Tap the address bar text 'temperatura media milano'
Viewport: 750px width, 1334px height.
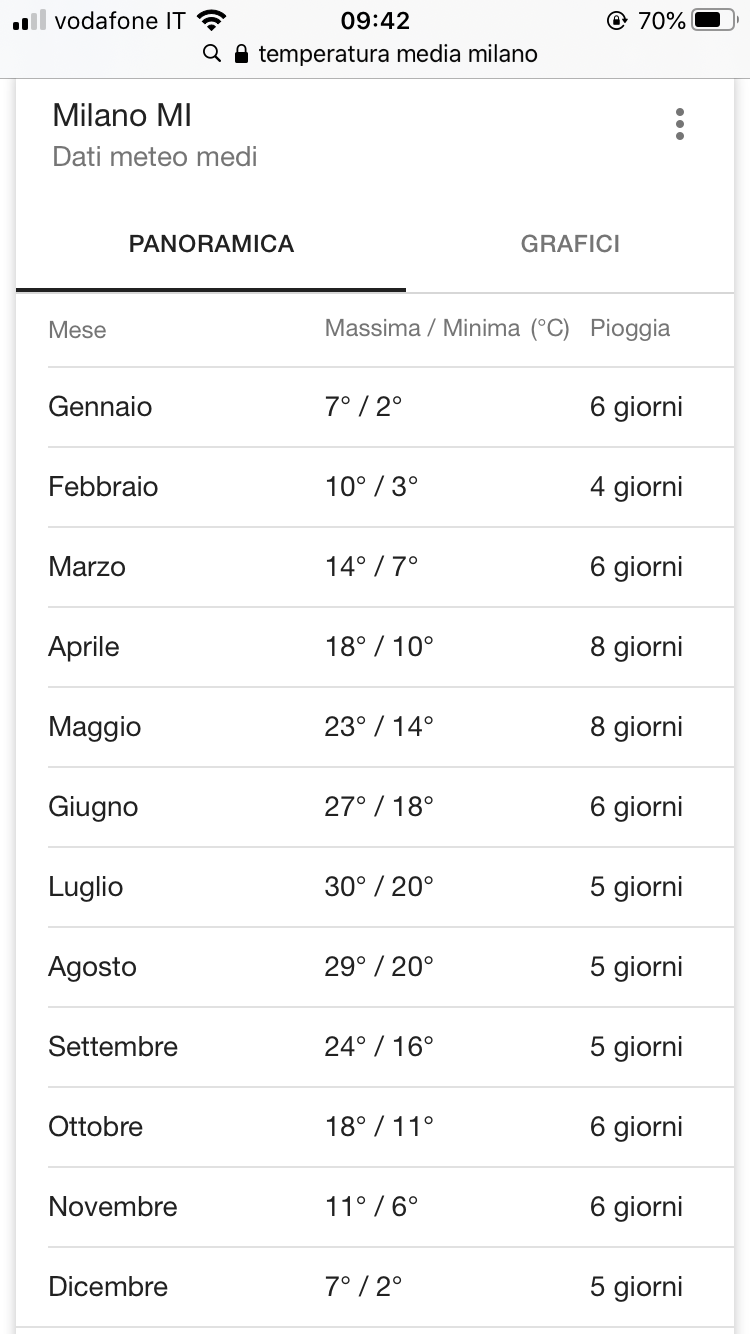(x=398, y=54)
